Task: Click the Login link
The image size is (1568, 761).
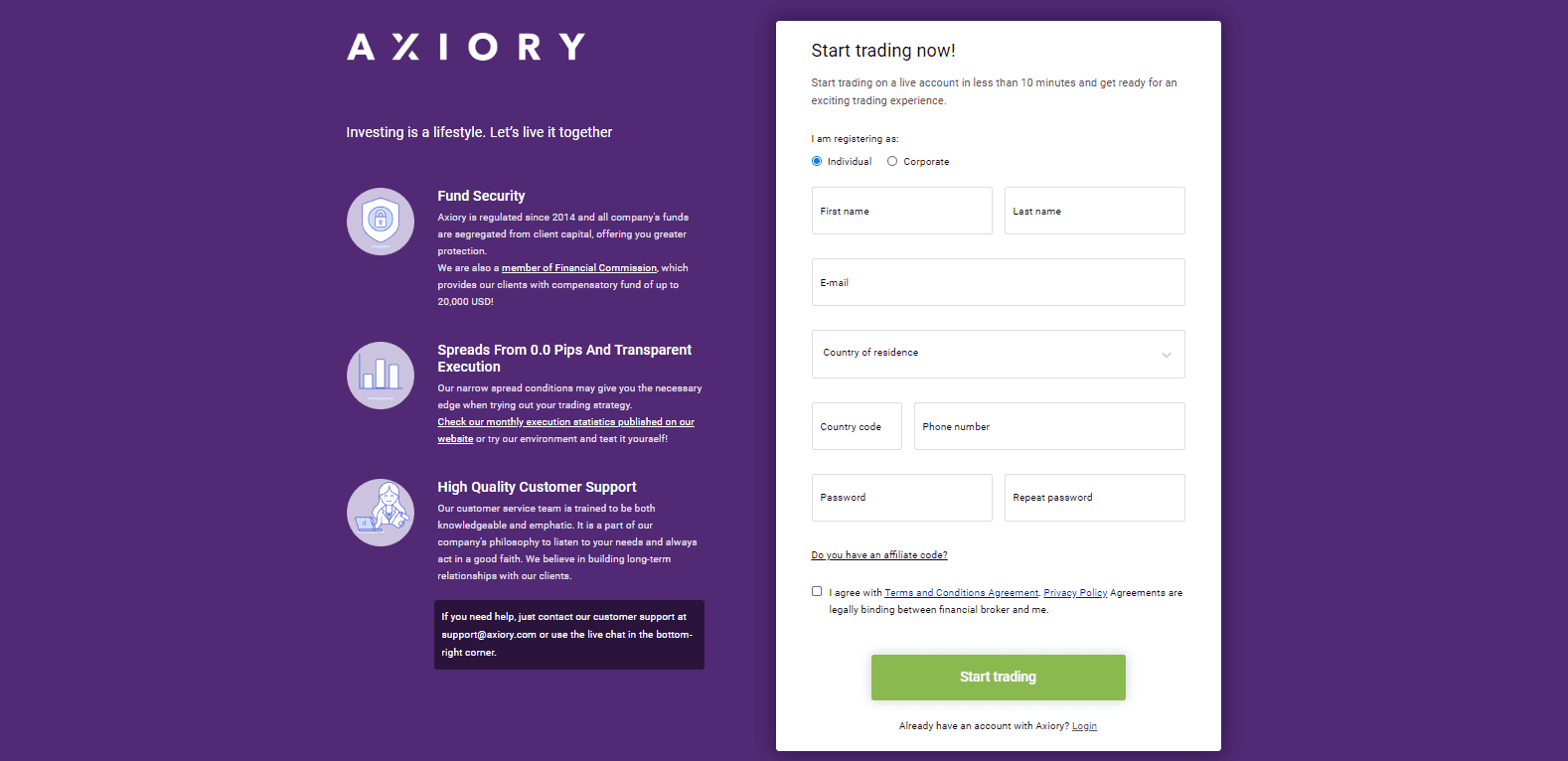Action: pyautogui.click(x=1084, y=725)
